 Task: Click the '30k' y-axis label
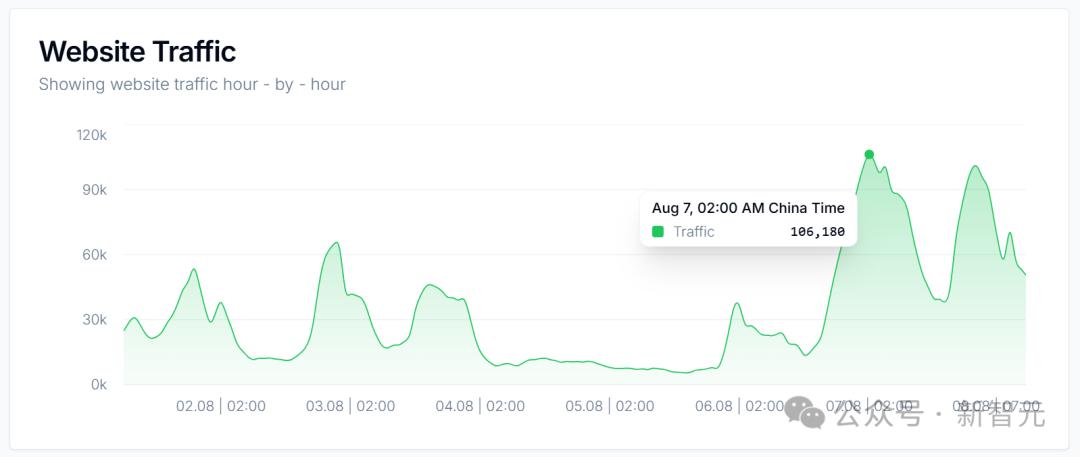click(94, 320)
